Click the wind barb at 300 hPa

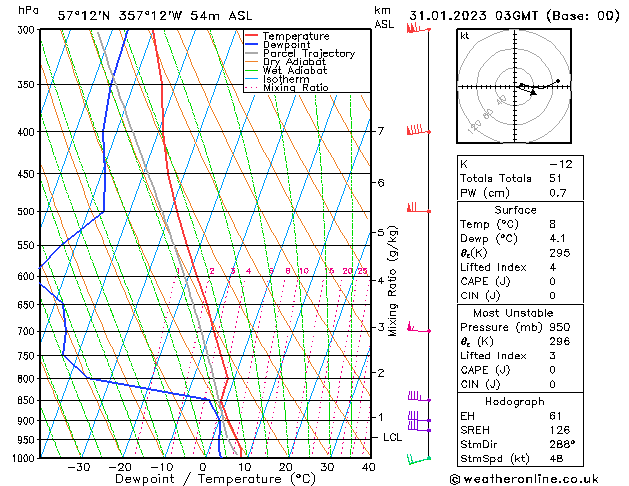[x=418, y=28]
